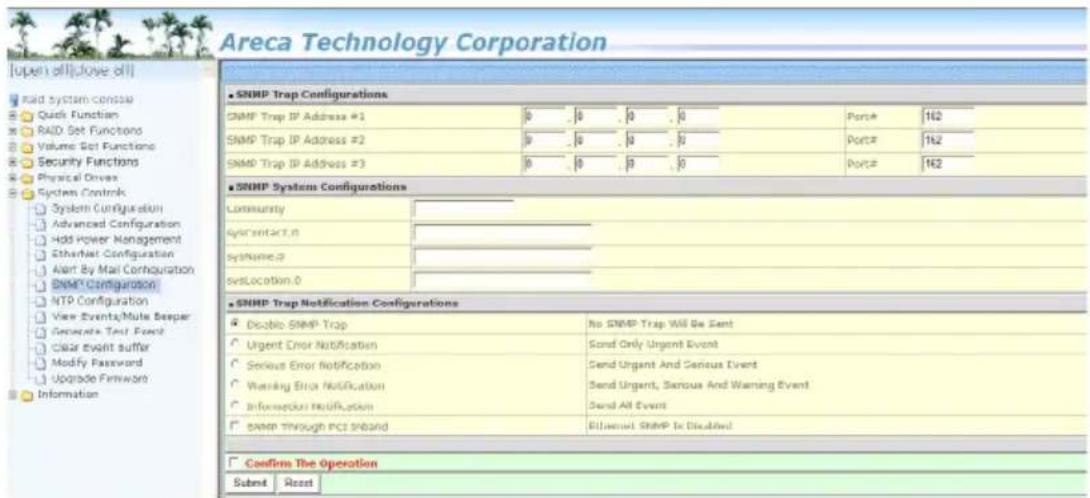Click the sysLocation.0 input field
This screenshot has height=498, width=1090.
501,280
